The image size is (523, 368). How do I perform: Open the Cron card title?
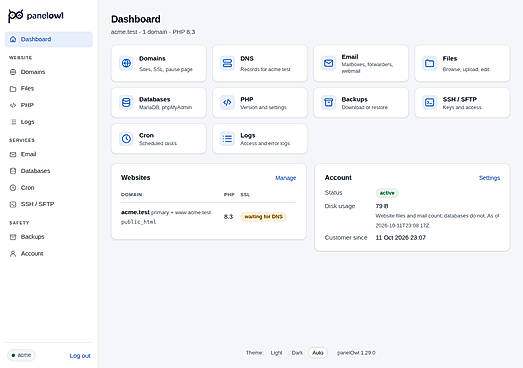tap(146, 135)
